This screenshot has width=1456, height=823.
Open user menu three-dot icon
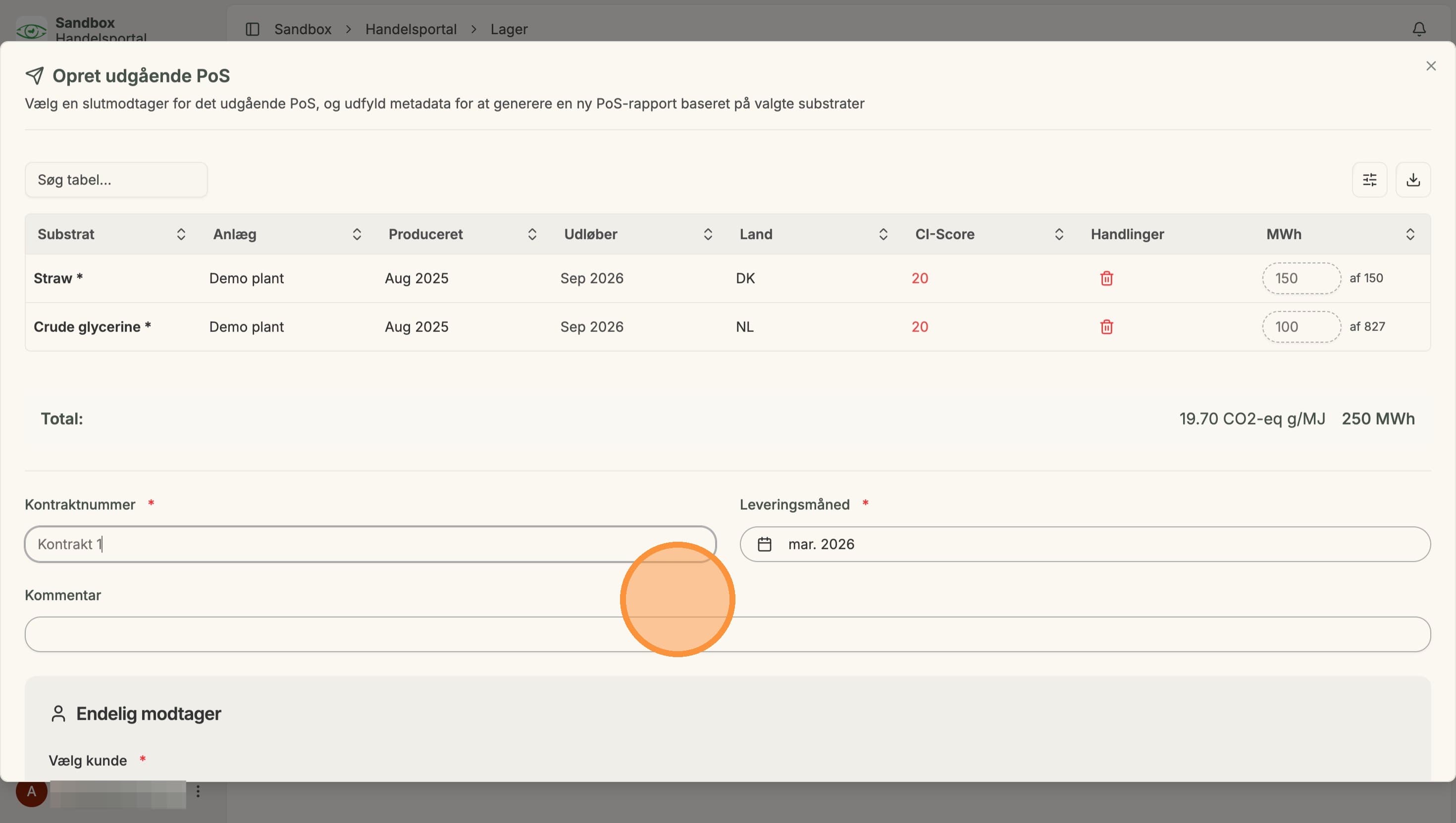pos(198,791)
